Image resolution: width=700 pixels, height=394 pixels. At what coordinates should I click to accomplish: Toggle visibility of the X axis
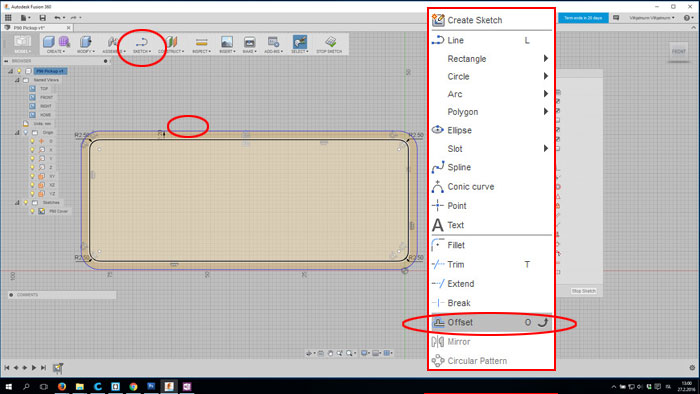tap(32, 150)
